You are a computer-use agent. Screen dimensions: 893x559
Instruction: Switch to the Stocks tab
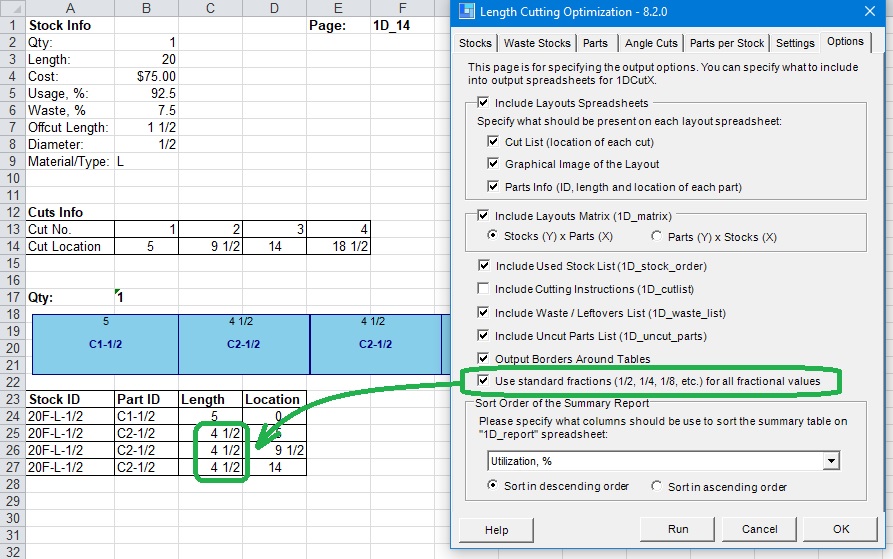[x=475, y=43]
